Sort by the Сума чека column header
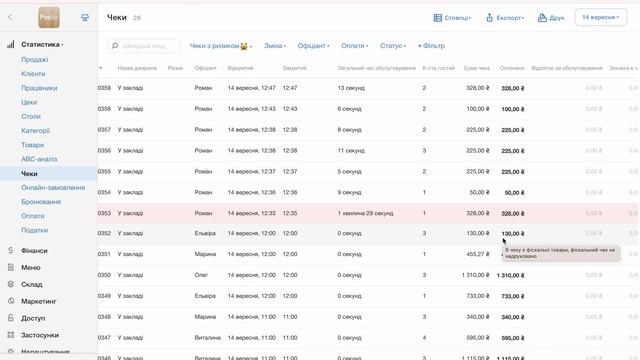The image size is (640, 360). [x=477, y=68]
